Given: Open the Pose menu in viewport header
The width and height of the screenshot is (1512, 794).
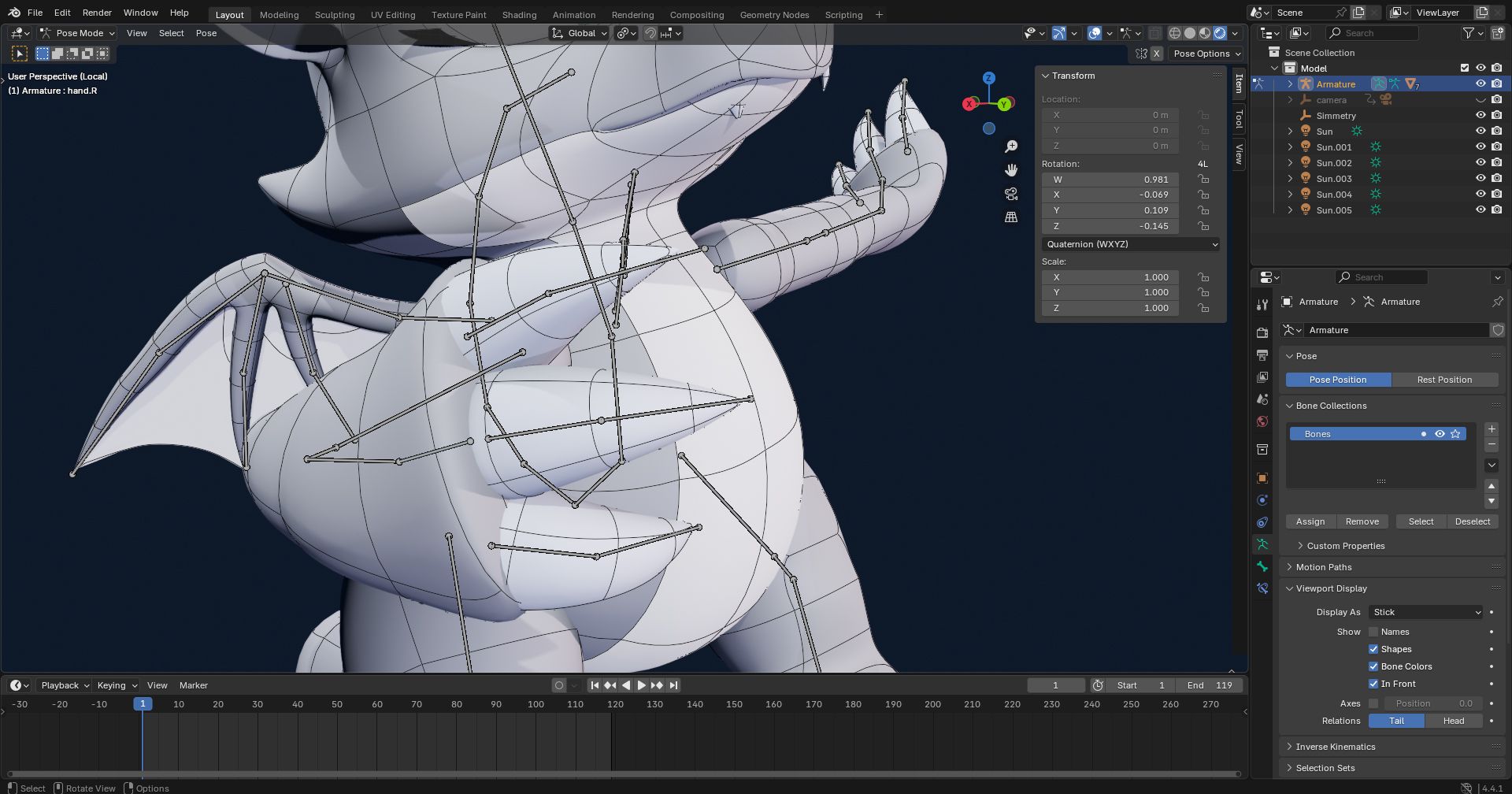Looking at the screenshot, I should 206,33.
